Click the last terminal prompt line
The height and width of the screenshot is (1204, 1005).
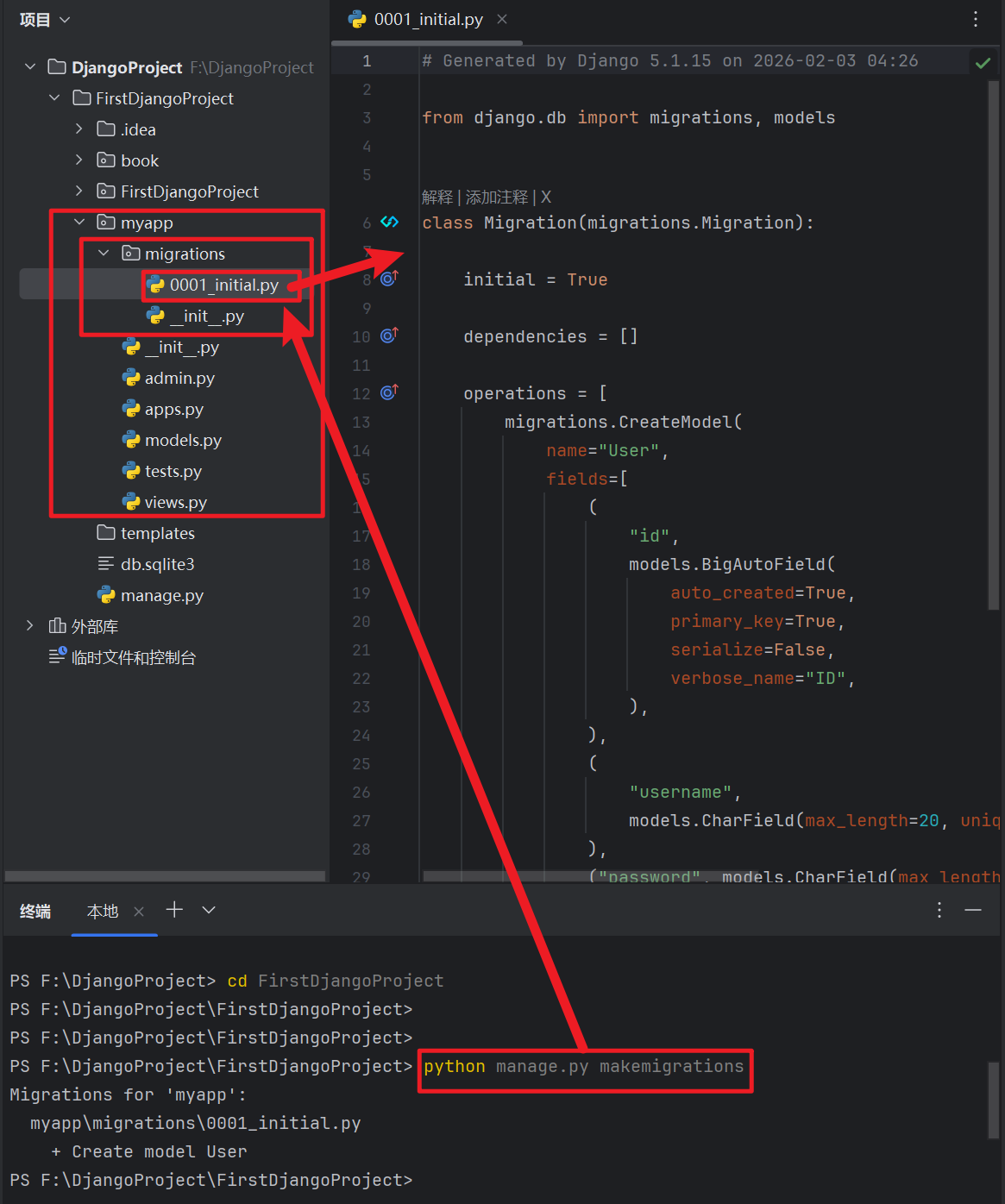click(x=211, y=1181)
